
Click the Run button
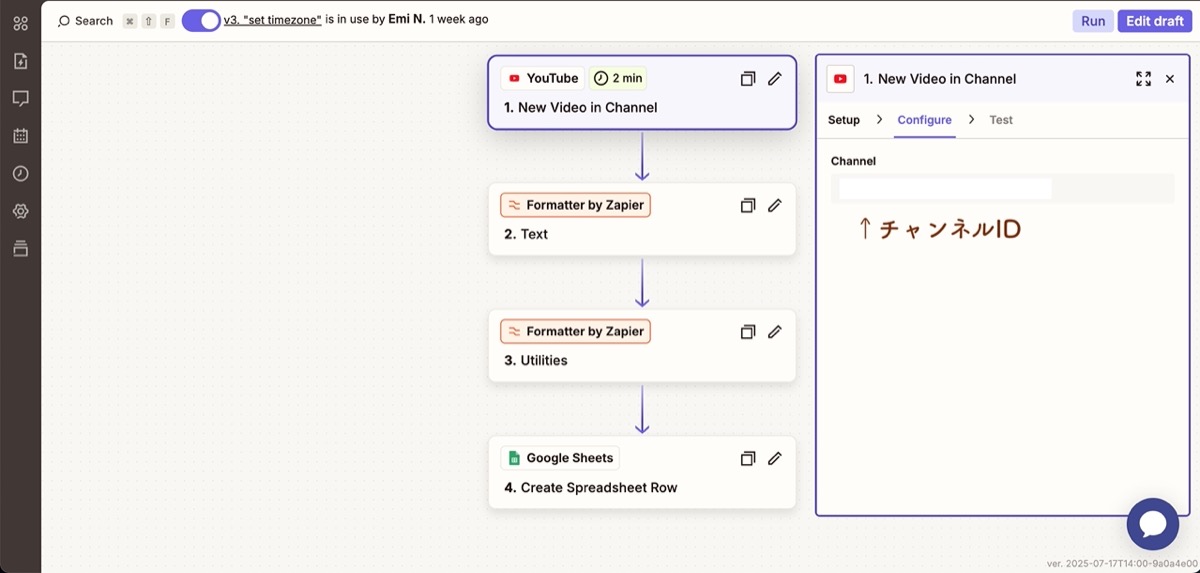[1093, 21]
